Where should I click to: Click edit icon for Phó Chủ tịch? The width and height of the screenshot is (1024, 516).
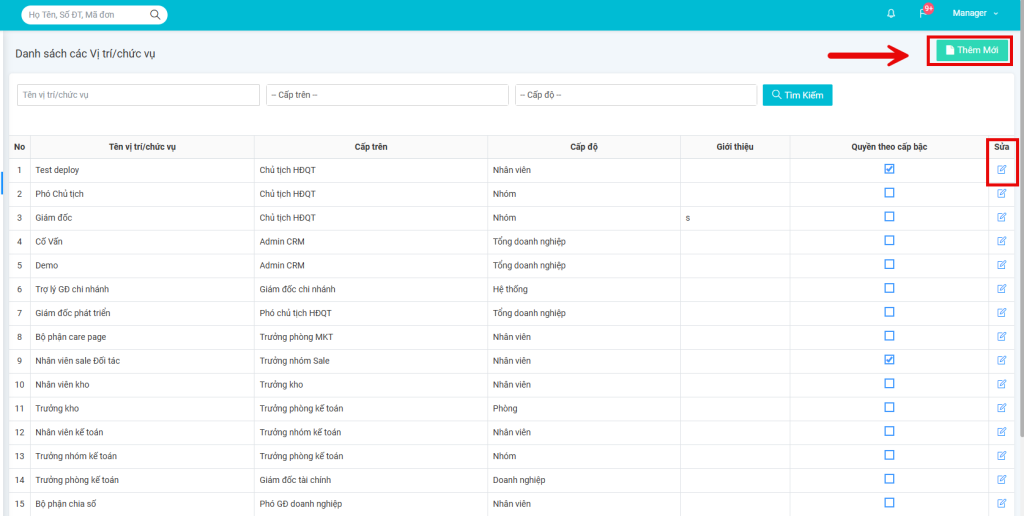click(1001, 194)
